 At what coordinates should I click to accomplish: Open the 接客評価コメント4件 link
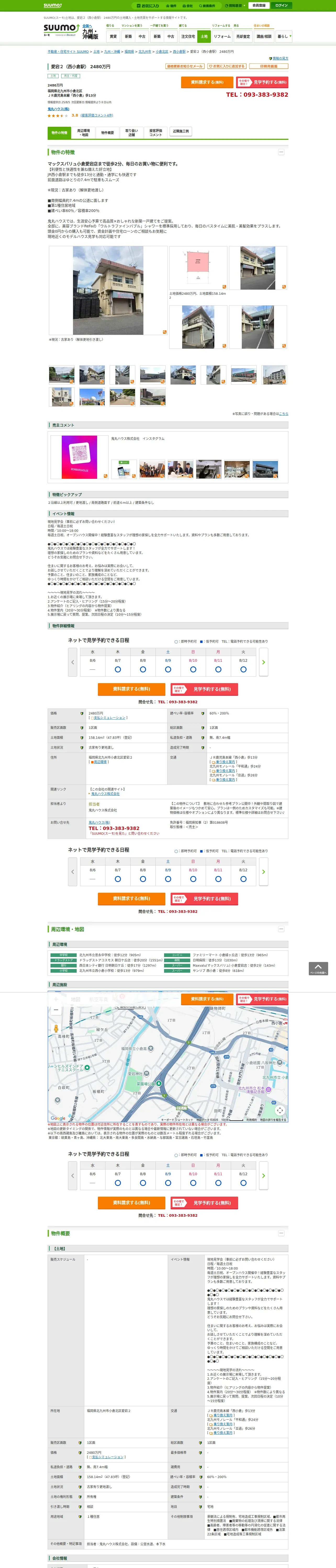pos(97,115)
